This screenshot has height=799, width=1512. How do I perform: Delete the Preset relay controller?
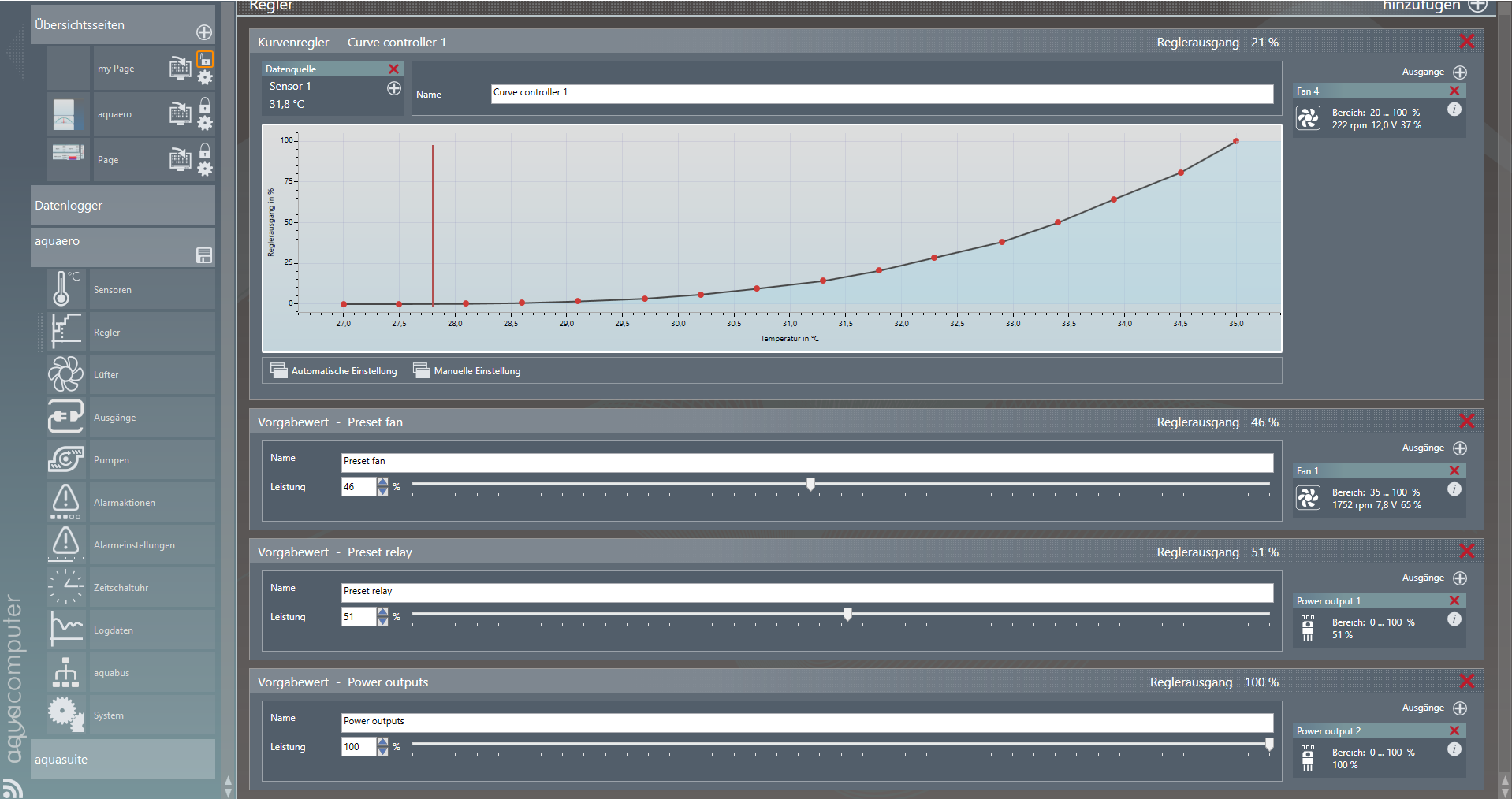1467,551
